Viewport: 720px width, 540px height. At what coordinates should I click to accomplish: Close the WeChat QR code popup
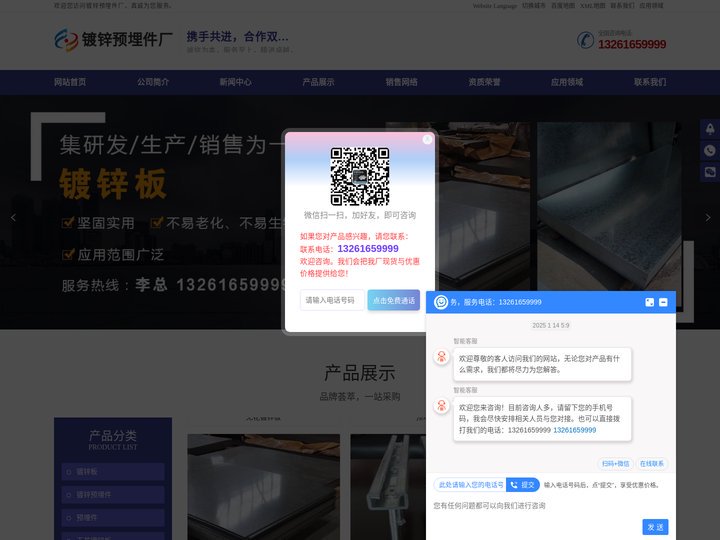[x=427, y=139]
